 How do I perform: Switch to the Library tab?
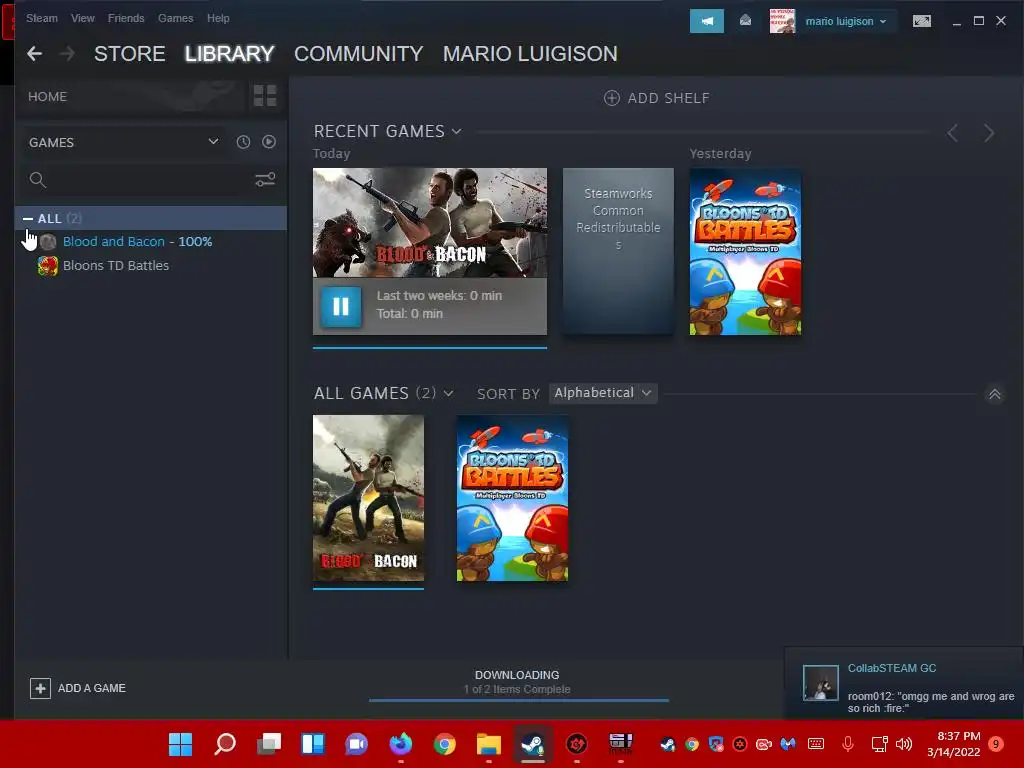(x=229, y=54)
